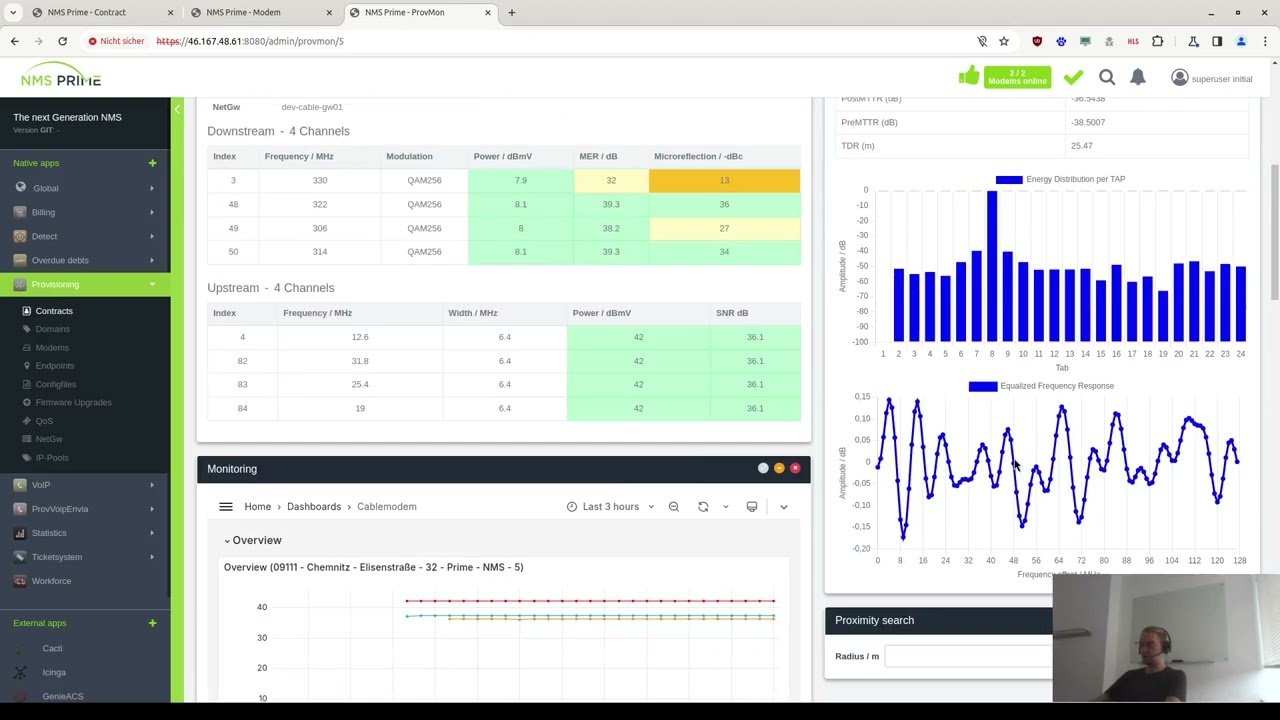Collapse the sidebar using the green arrow
This screenshot has width=1280, height=720.
coord(177,109)
